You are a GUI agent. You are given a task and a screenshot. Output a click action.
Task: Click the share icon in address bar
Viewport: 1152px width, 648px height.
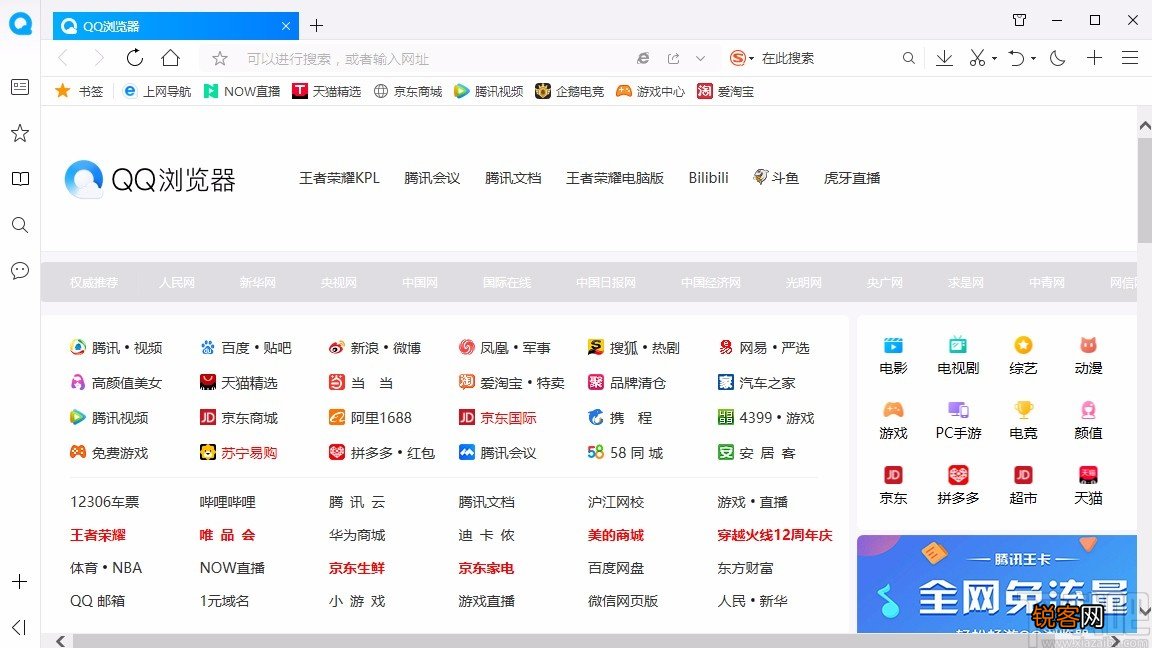(673, 58)
